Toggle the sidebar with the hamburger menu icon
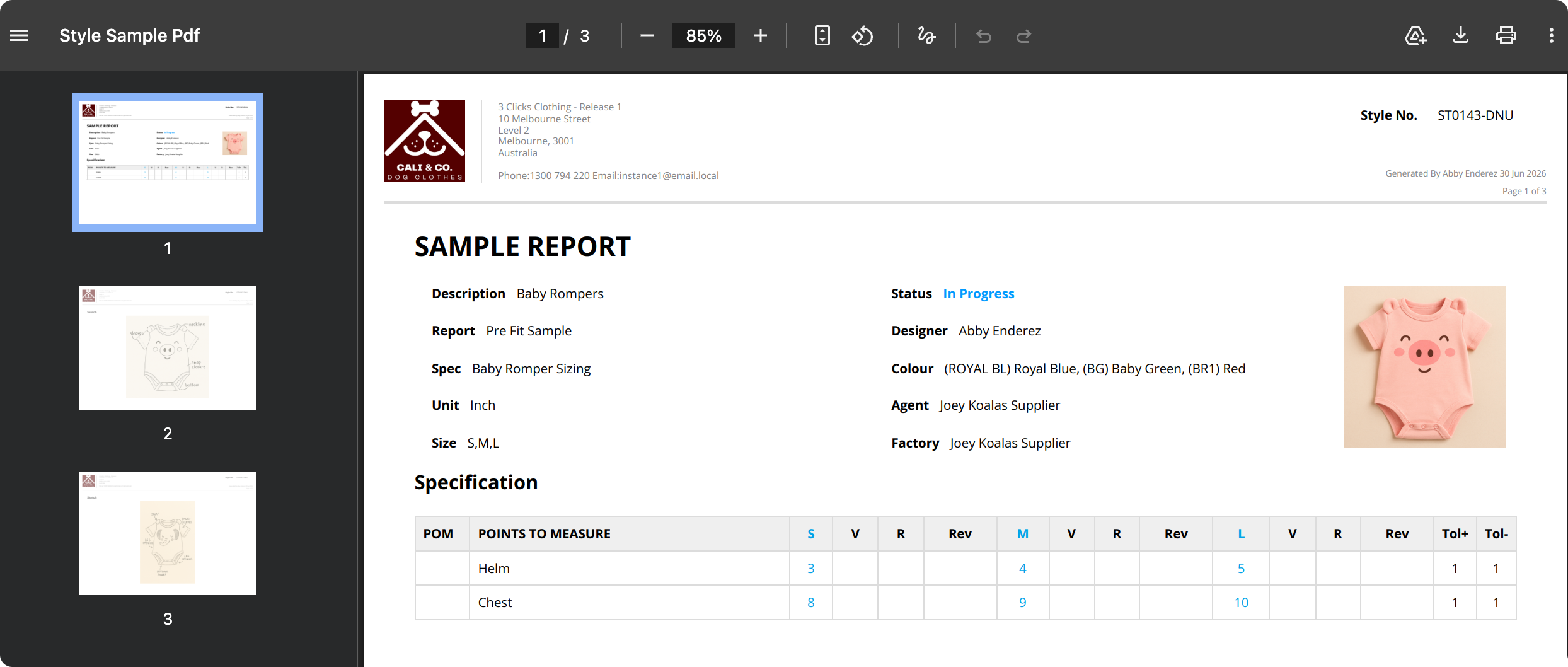 19,36
